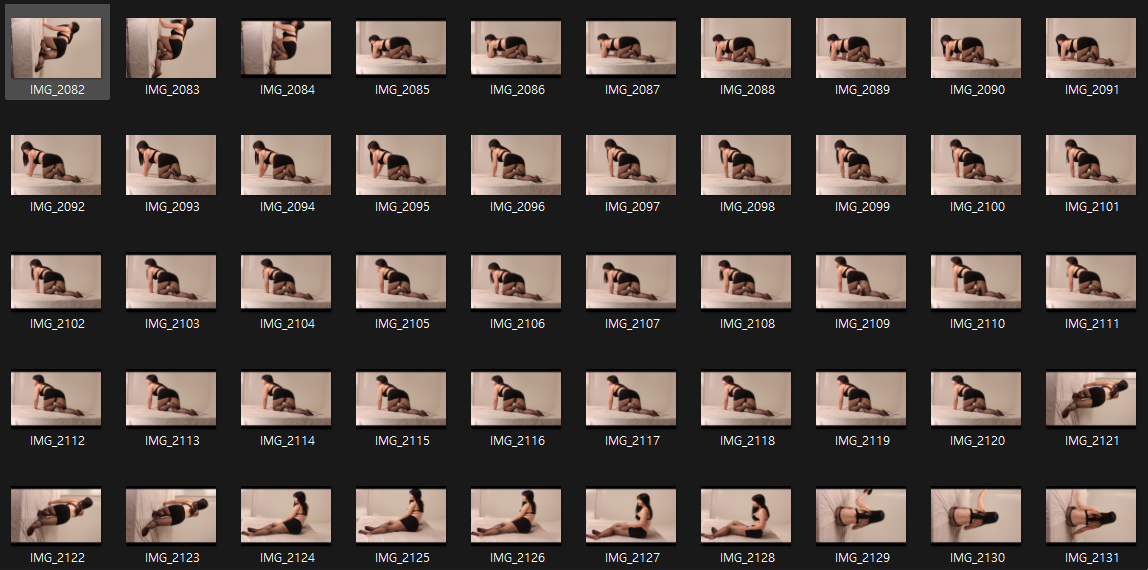
Task: Select the IMG_2082 thumbnail
Action: coord(56,48)
